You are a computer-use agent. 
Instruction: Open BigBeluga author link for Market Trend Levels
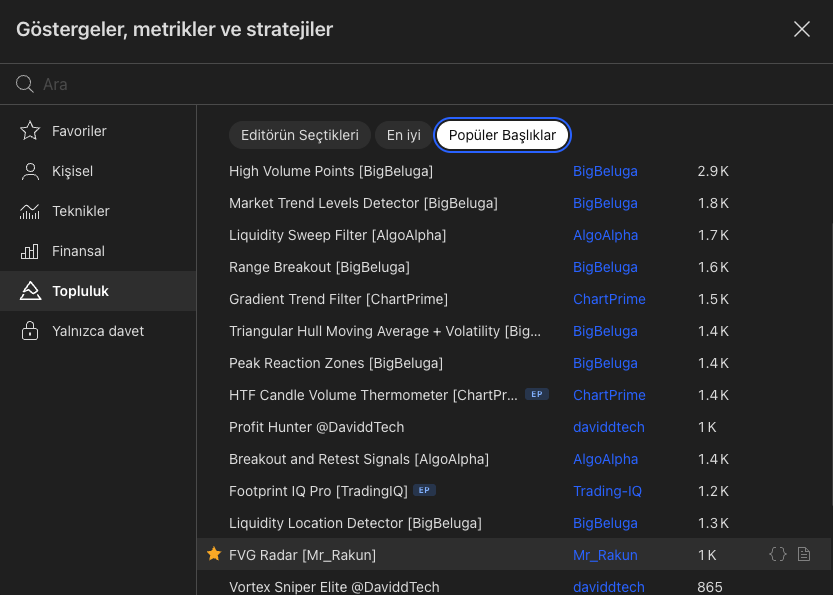[605, 203]
